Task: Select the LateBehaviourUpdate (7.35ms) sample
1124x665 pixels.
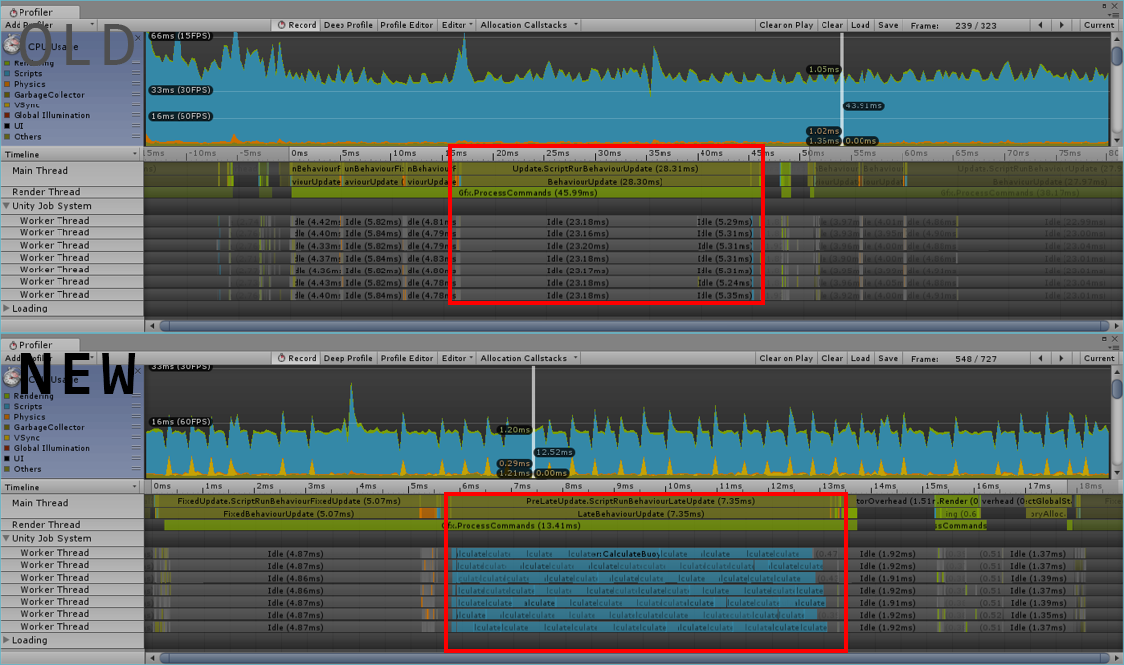Action: point(640,514)
